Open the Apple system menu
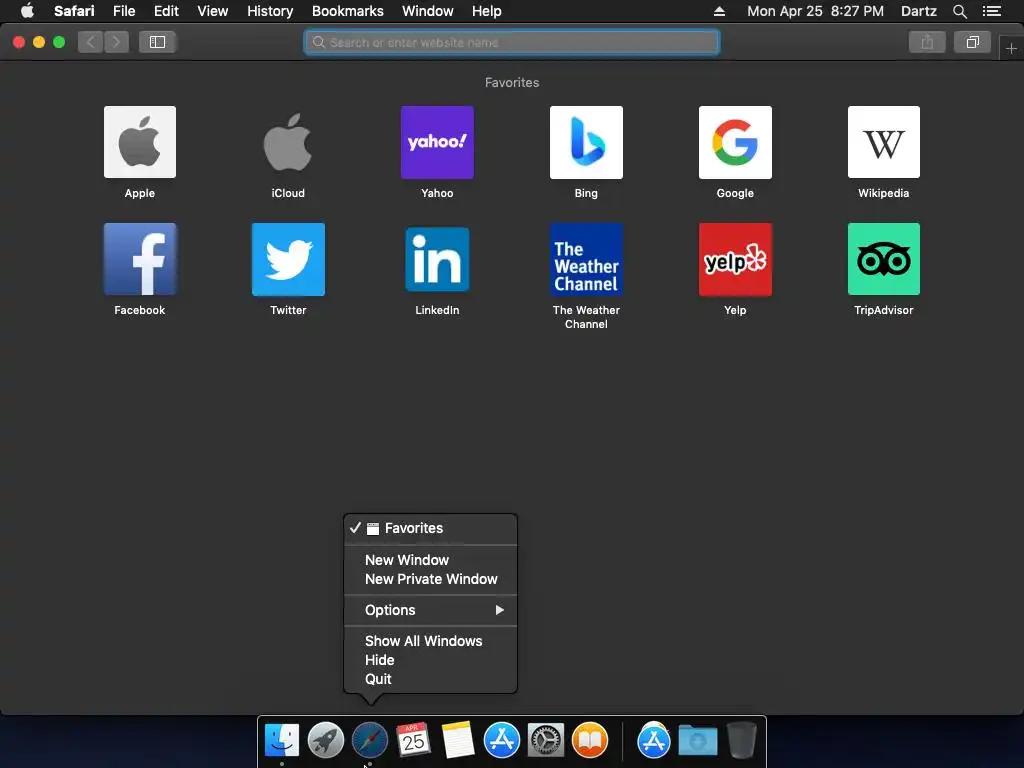This screenshot has width=1024, height=768. (x=27, y=11)
